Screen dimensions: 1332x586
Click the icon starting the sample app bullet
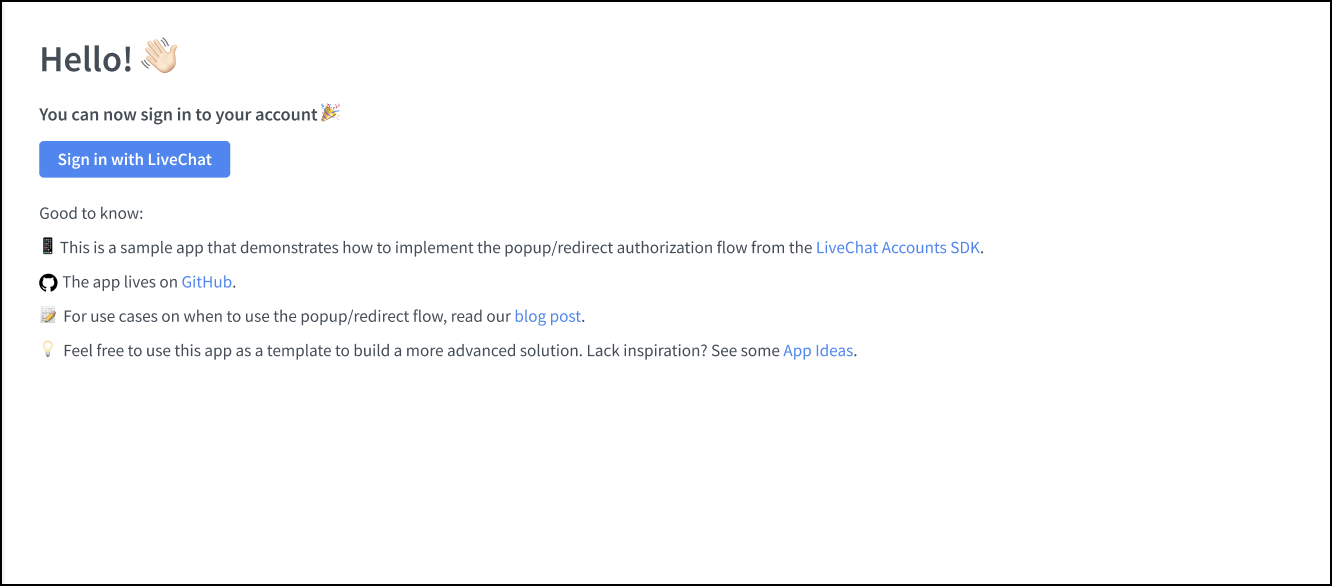click(x=46, y=246)
